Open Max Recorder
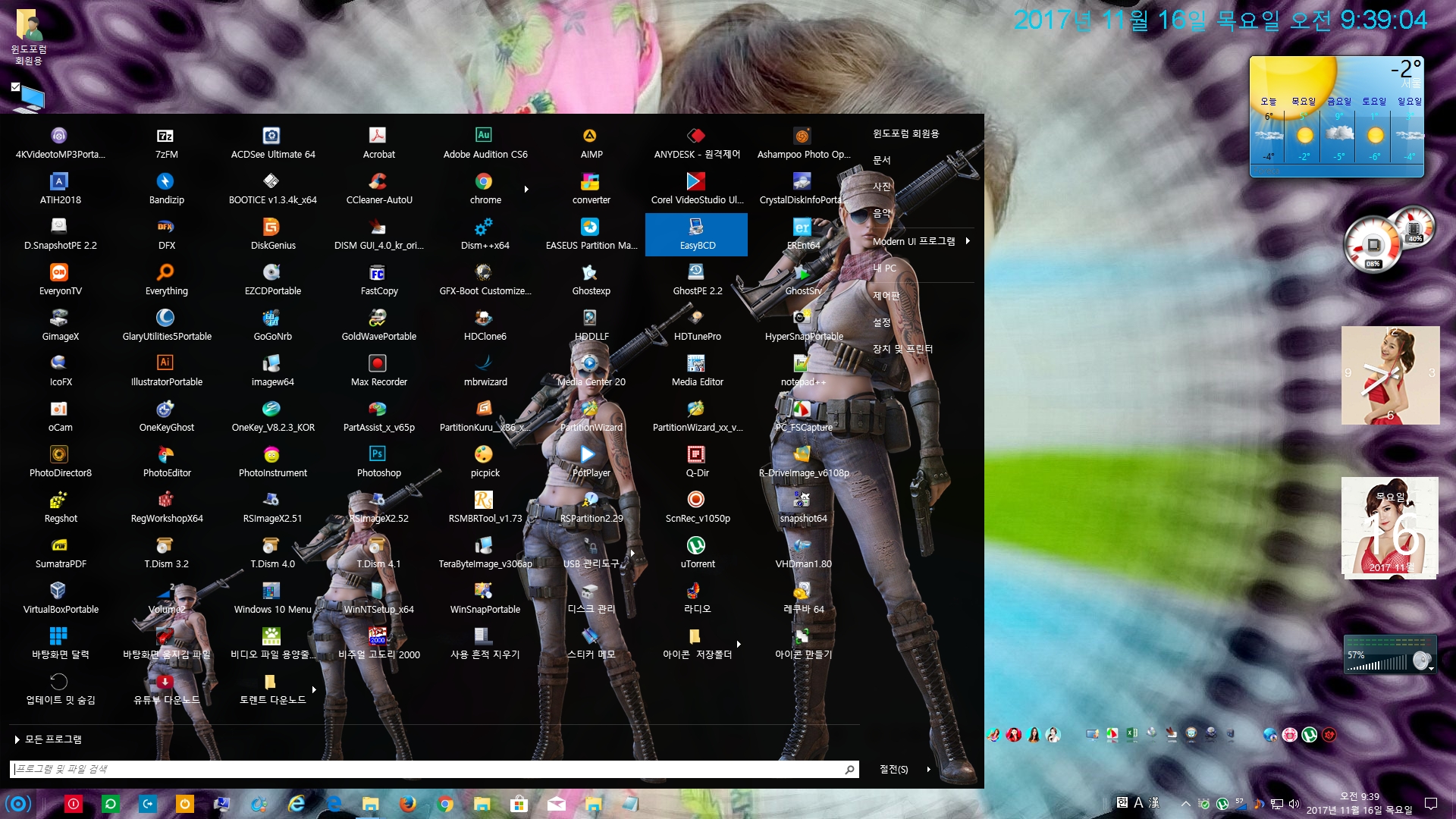 378,372
